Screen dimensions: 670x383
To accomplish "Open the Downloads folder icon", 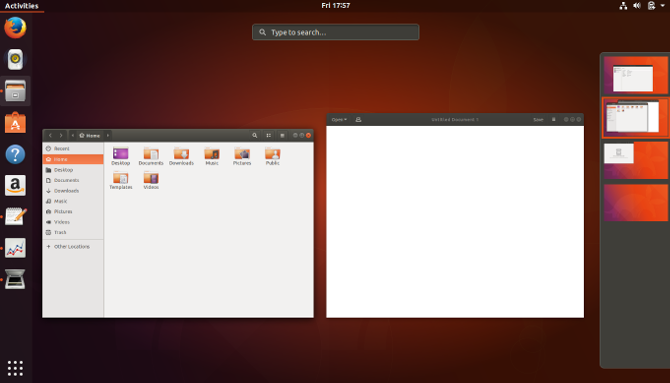I will point(181,156).
